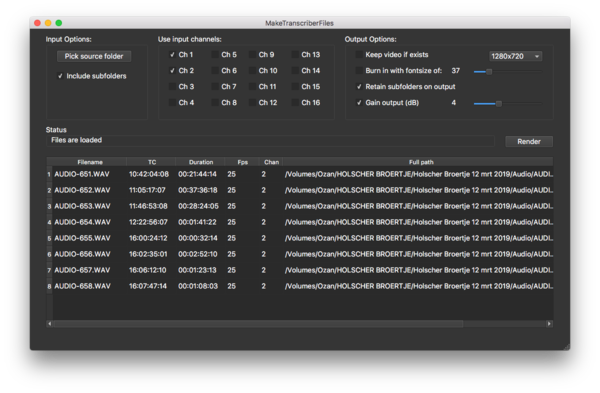Viewport: 600px width, 393px height.
Task: Sort by TC column header
Action: point(152,162)
